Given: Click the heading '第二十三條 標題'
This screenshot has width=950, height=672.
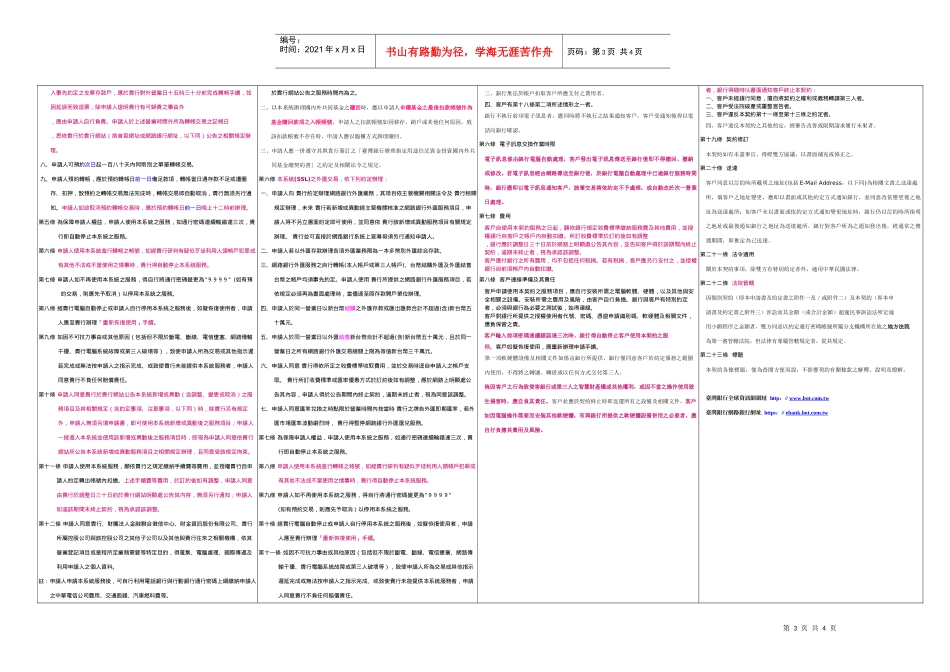Looking at the screenshot, I should pyautogui.click(x=722, y=354).
